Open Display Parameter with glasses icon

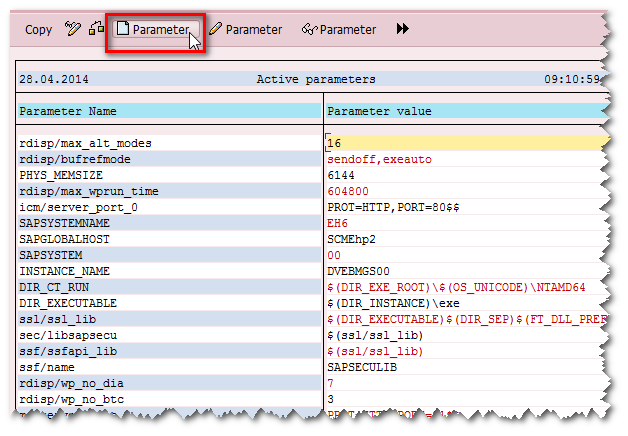pos(339,30)
